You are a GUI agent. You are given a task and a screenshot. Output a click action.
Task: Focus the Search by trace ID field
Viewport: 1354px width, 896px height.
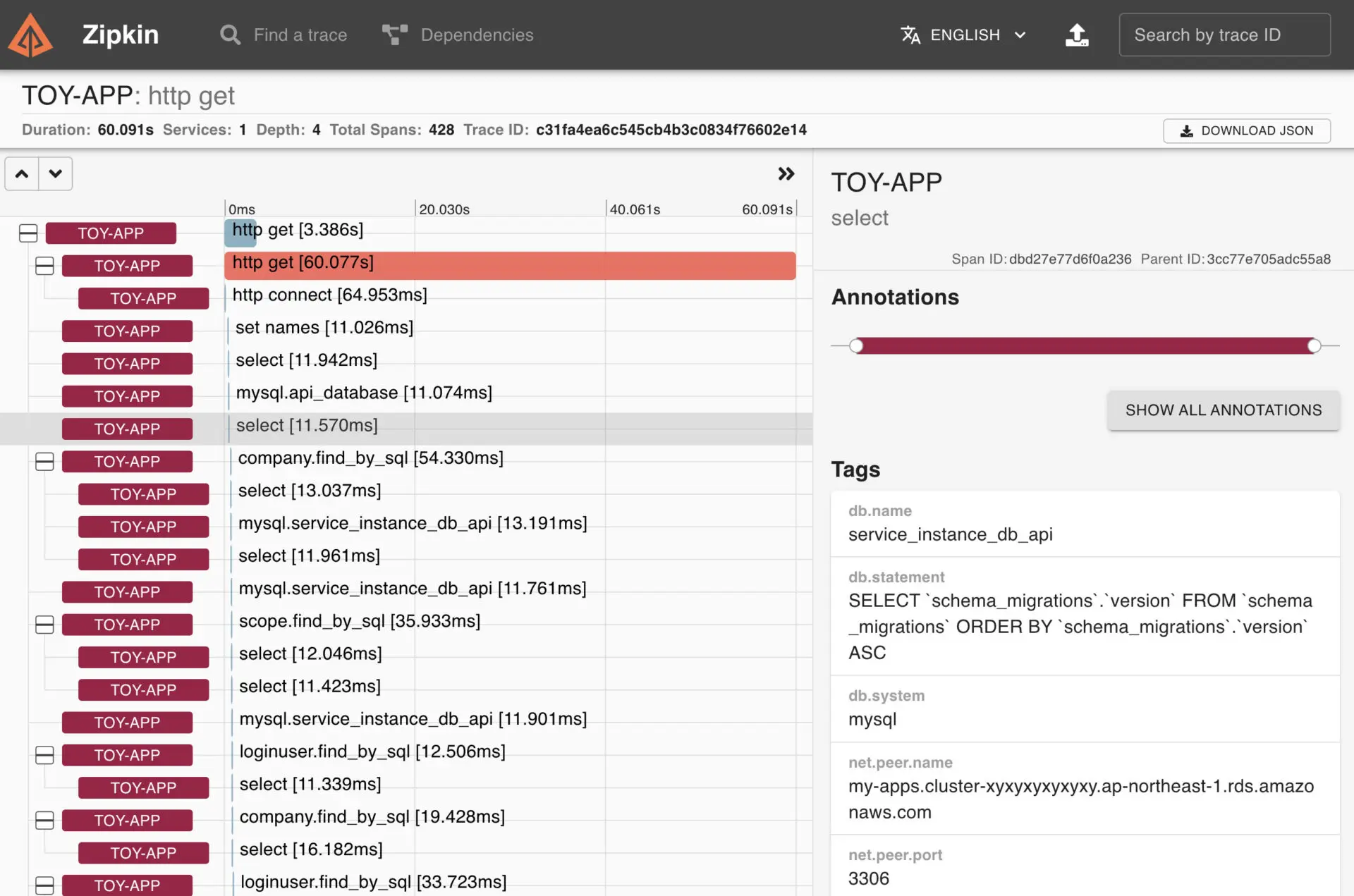tap(1224, 35)
